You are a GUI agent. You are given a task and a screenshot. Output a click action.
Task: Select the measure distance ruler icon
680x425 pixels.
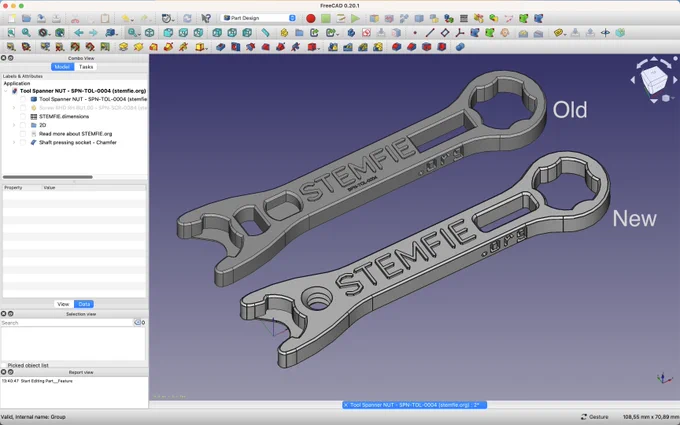click(265, 33)
